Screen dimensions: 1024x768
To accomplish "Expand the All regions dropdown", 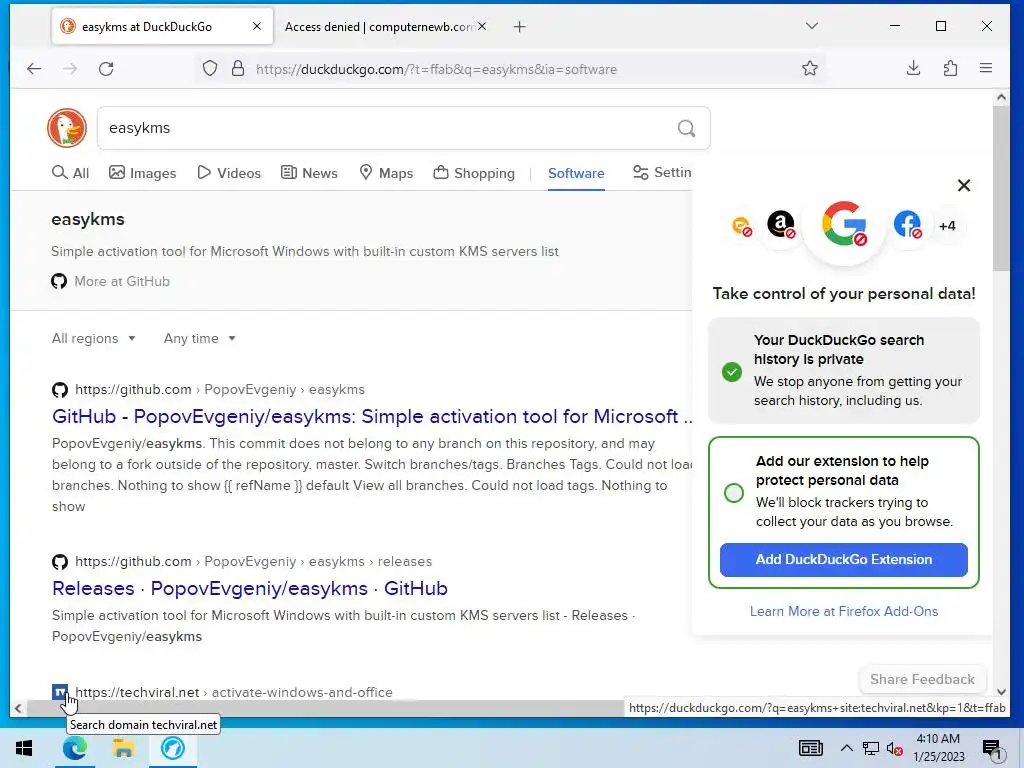I will point(93,338).
